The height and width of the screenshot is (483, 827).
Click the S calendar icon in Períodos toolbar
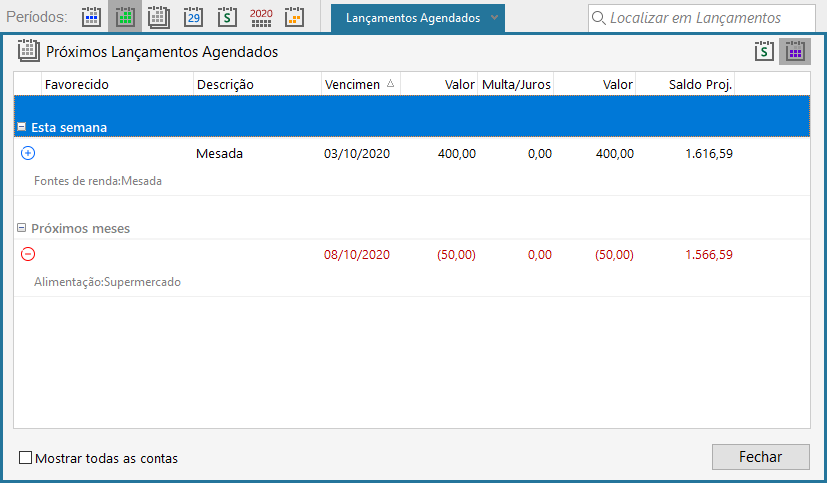tap(227, 17)
